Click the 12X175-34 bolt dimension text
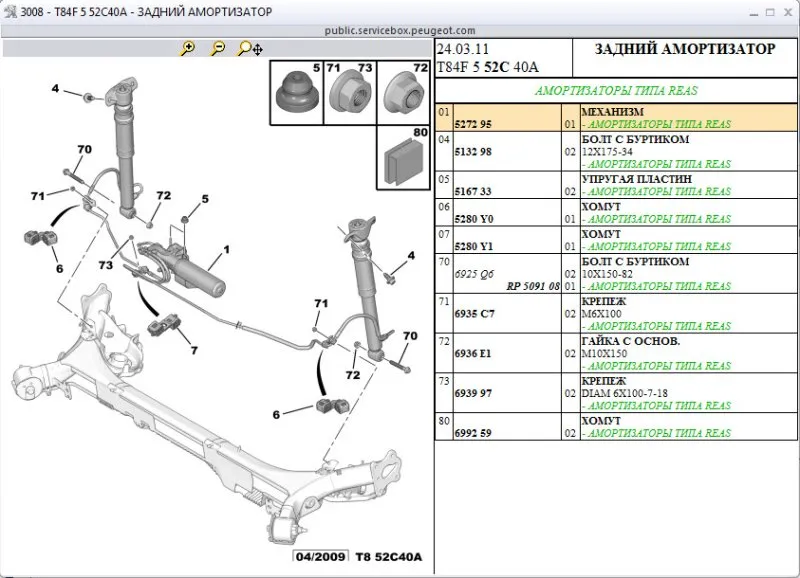 click(x=607, y=152)
